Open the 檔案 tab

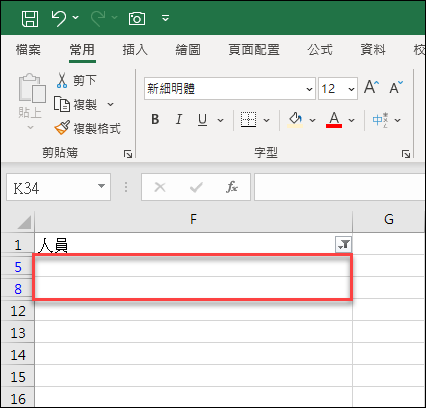click(x=28, y=50)
